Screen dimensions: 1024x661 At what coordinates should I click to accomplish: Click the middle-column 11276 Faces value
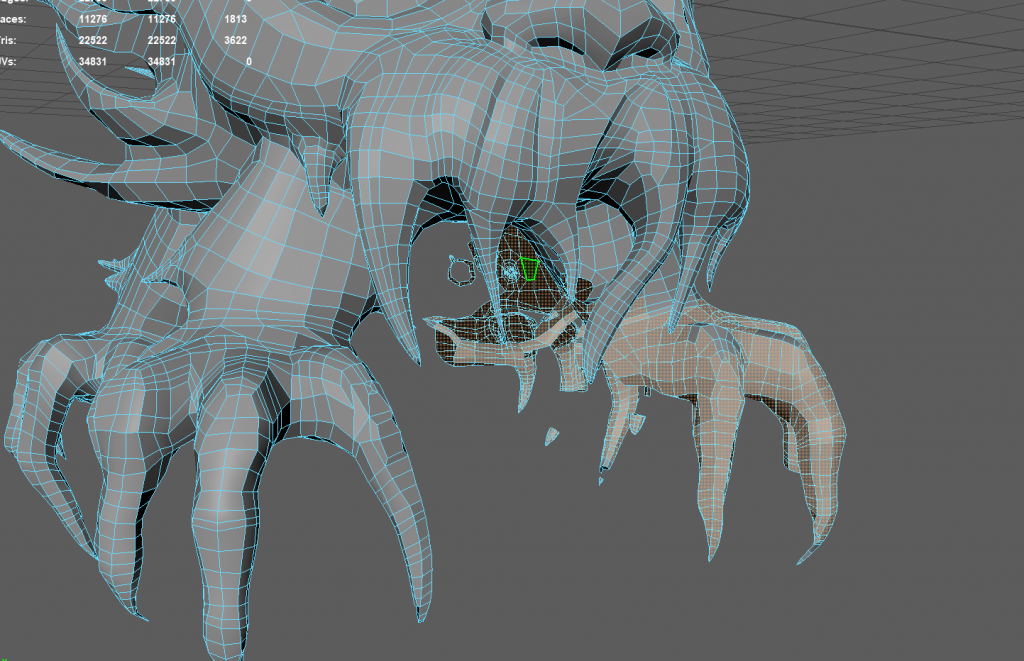164,18
